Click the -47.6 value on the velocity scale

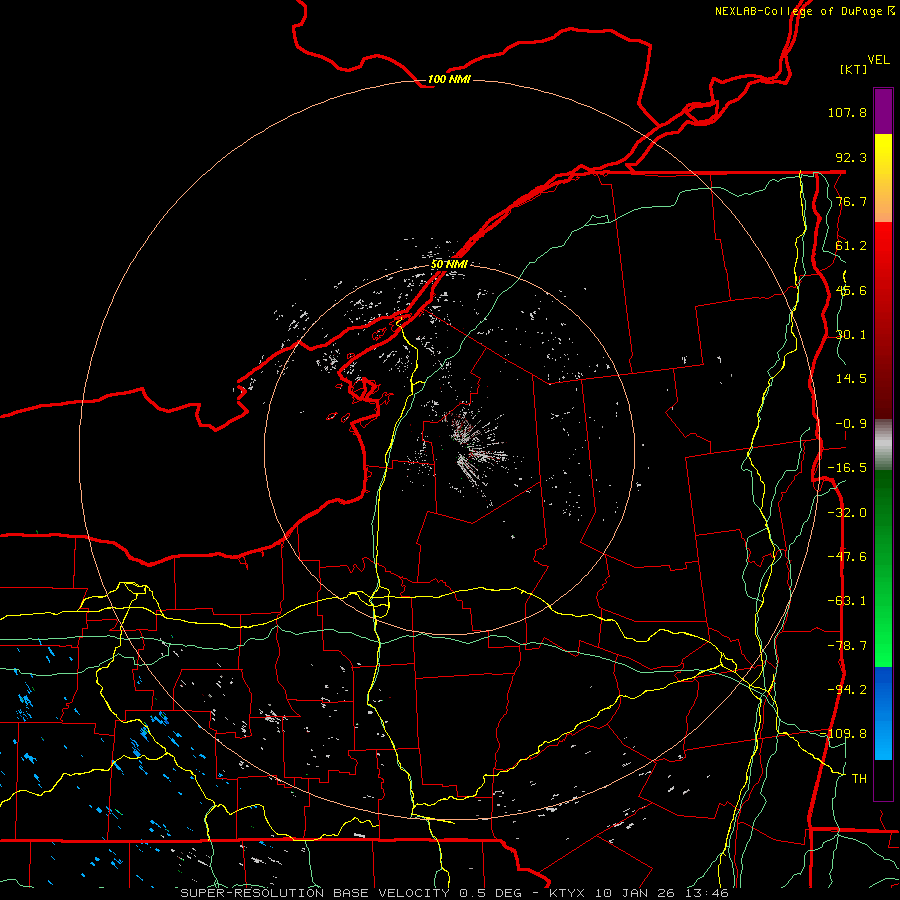click(x=847, y=557)
